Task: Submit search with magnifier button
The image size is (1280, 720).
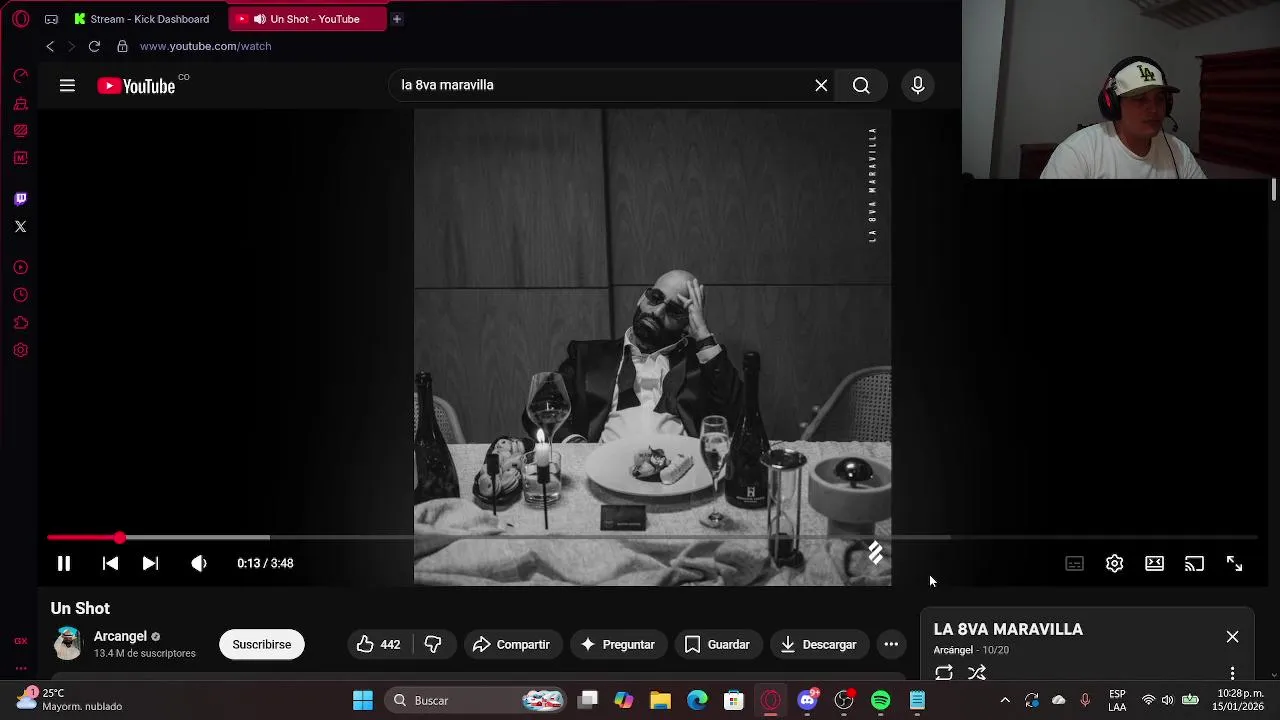Action: click(861, 86)
